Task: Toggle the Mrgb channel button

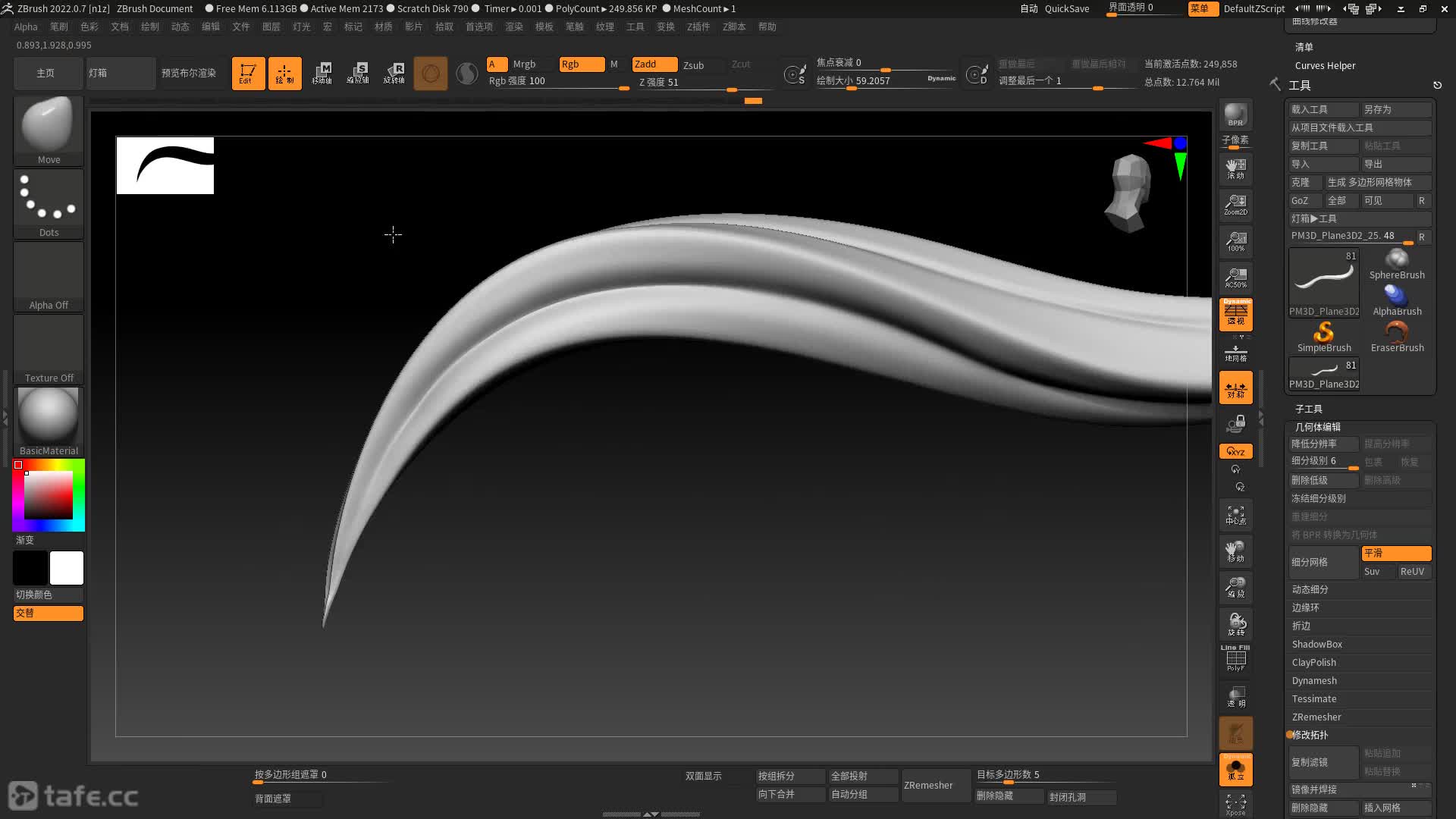Action: coord(524,64)
